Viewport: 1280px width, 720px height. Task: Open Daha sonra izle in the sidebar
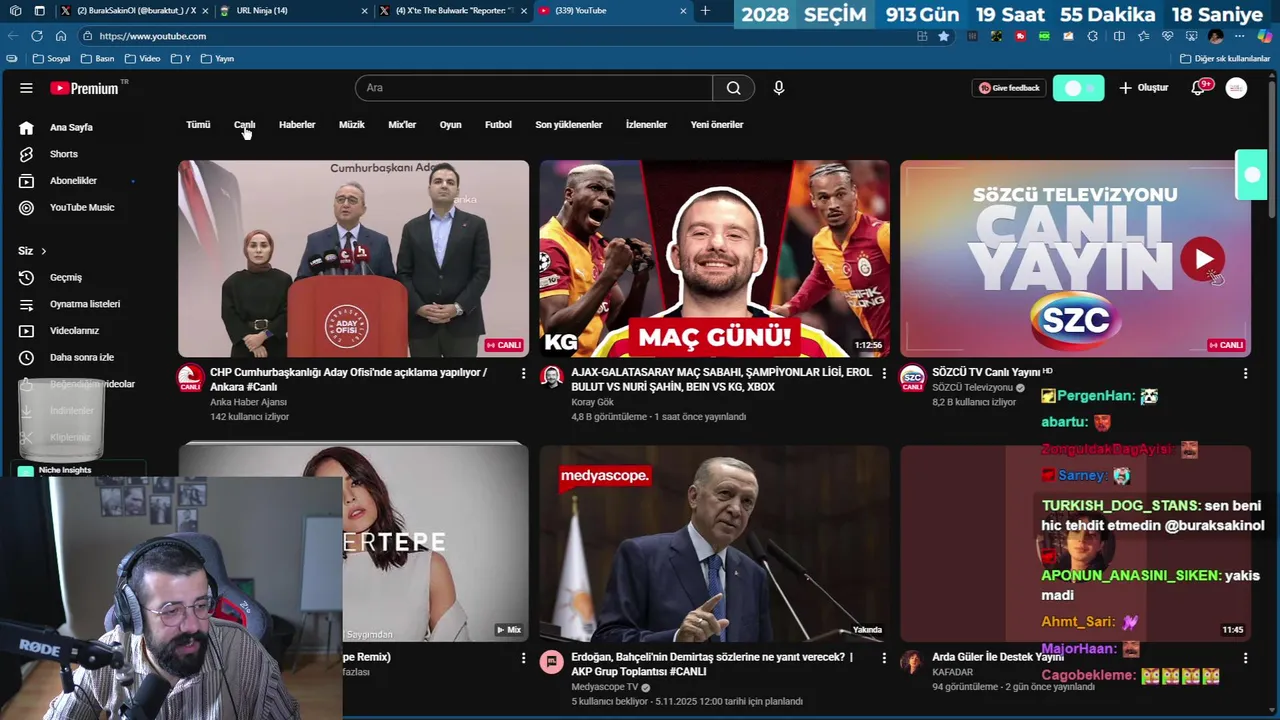[x=81, y=357]
